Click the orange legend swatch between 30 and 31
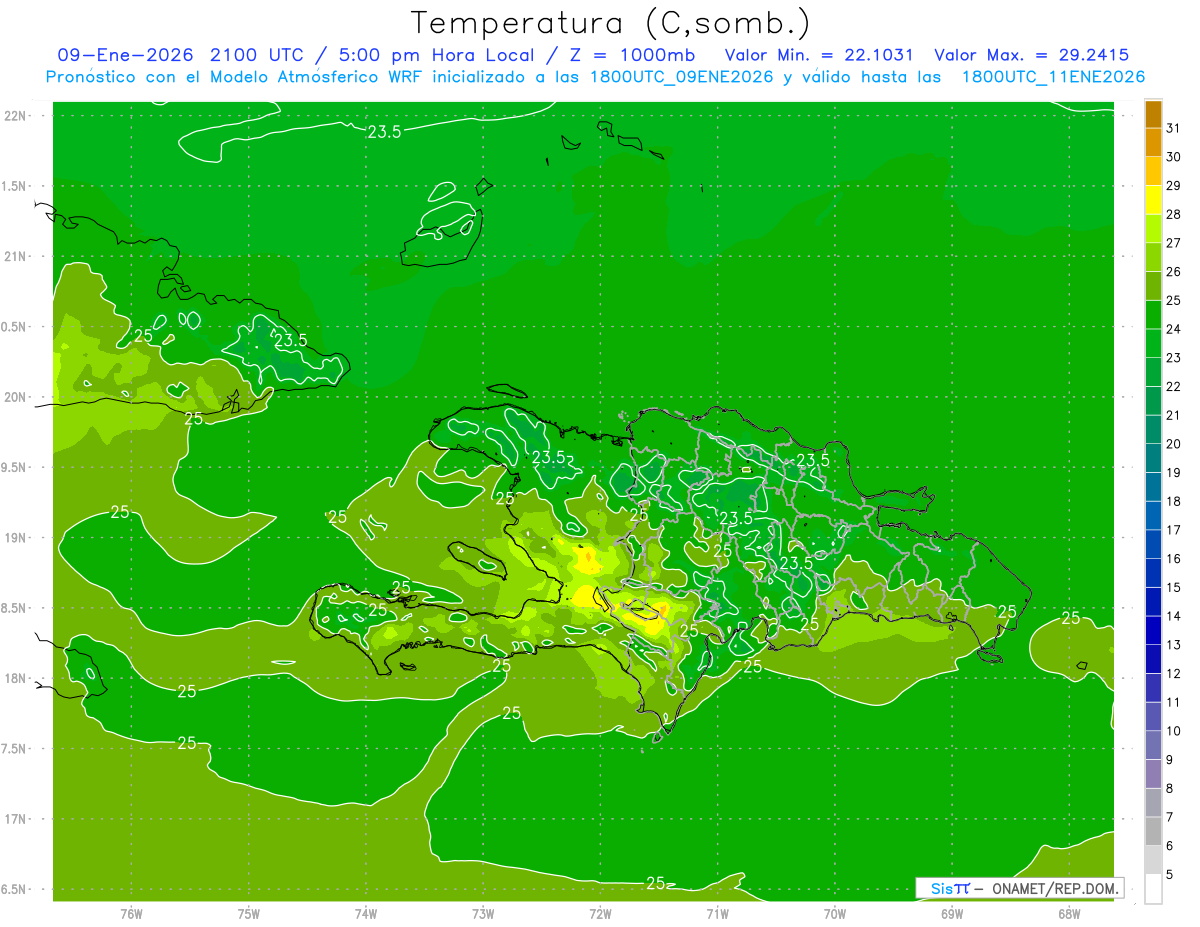This screenshot has height=927, width=1200. (x=1153, y=143)
